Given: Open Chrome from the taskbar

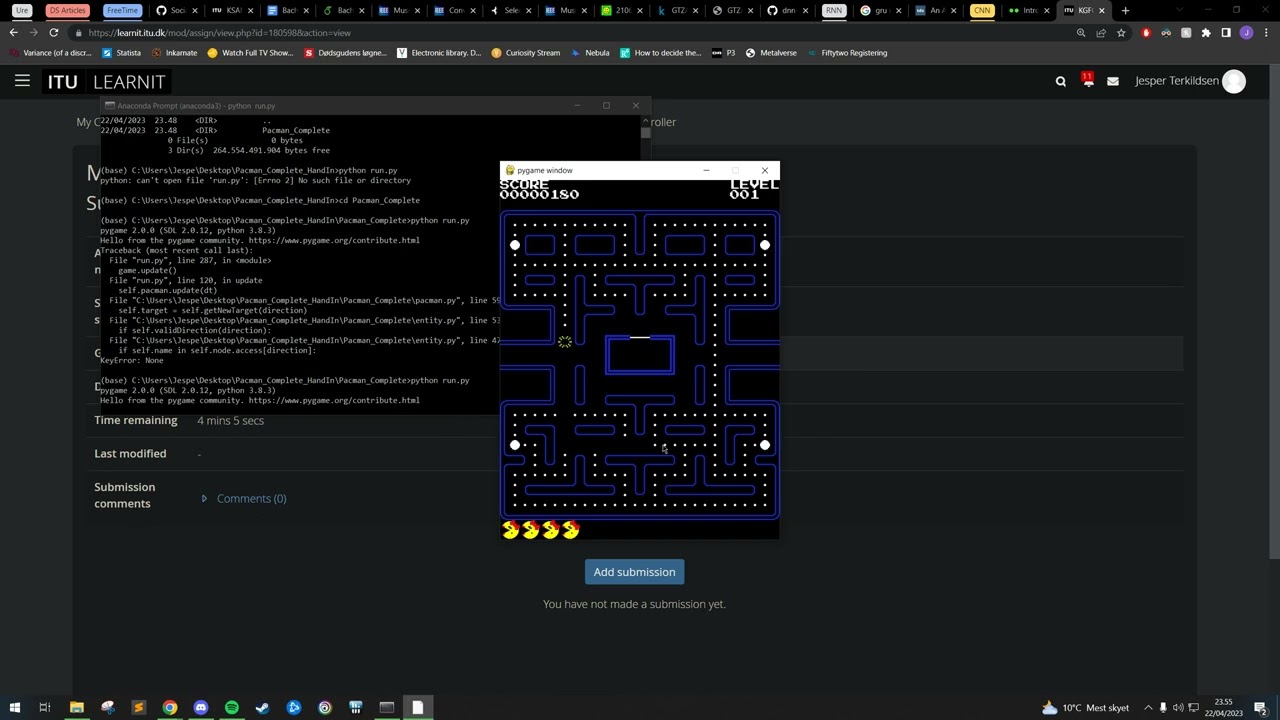Looking at the screenshot, I should click(x=170, y=708).
